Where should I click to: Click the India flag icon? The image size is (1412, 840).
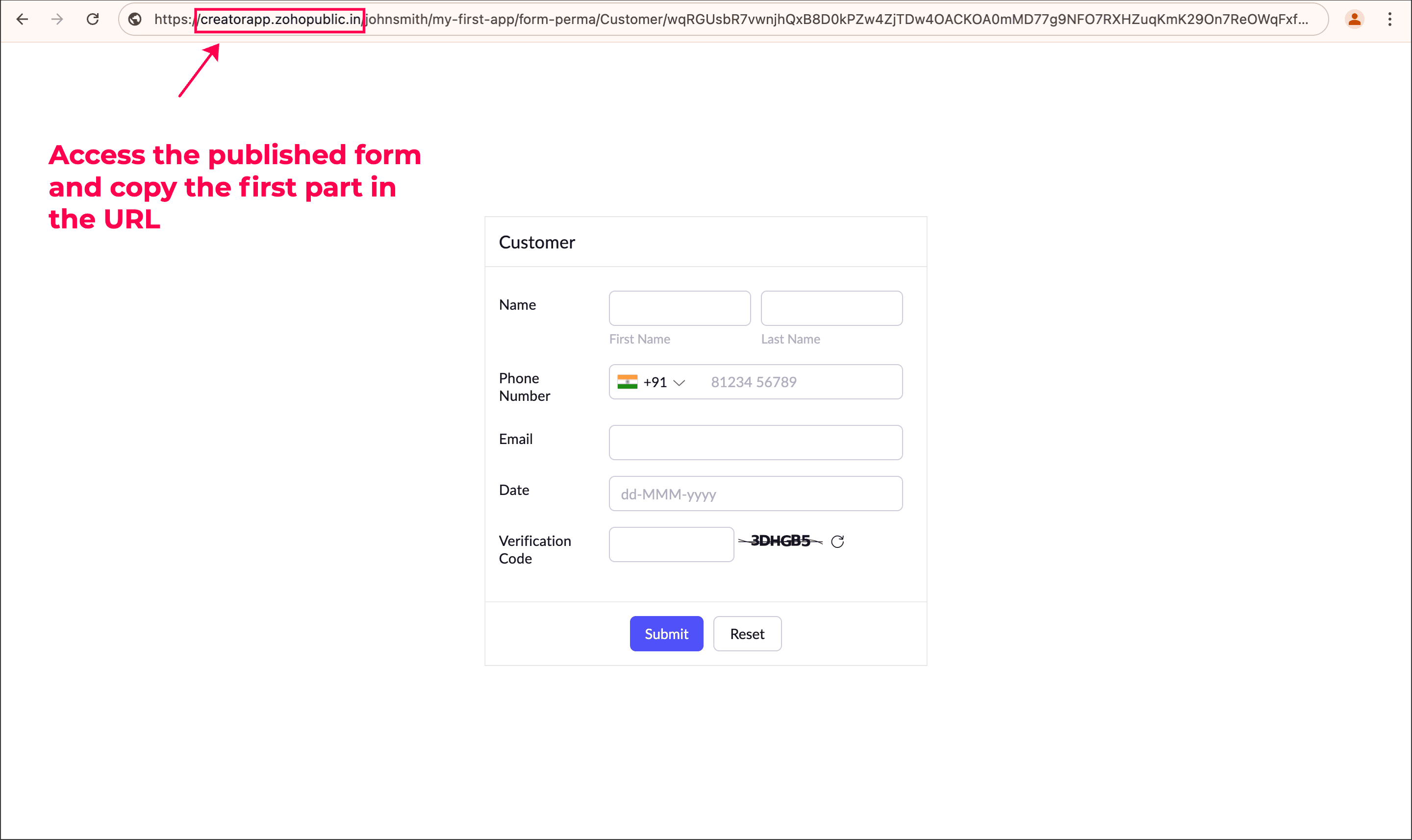[x=627, y=382]
